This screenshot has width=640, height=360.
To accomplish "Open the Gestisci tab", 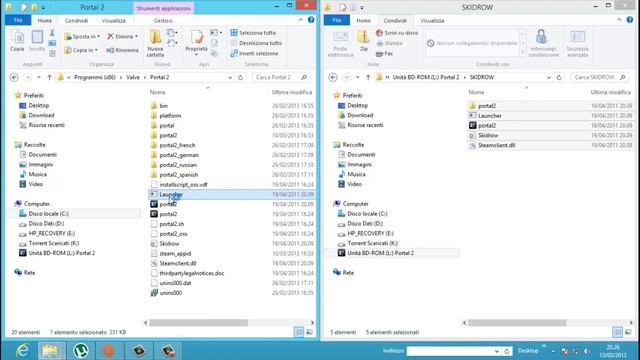I will [163, 20].
